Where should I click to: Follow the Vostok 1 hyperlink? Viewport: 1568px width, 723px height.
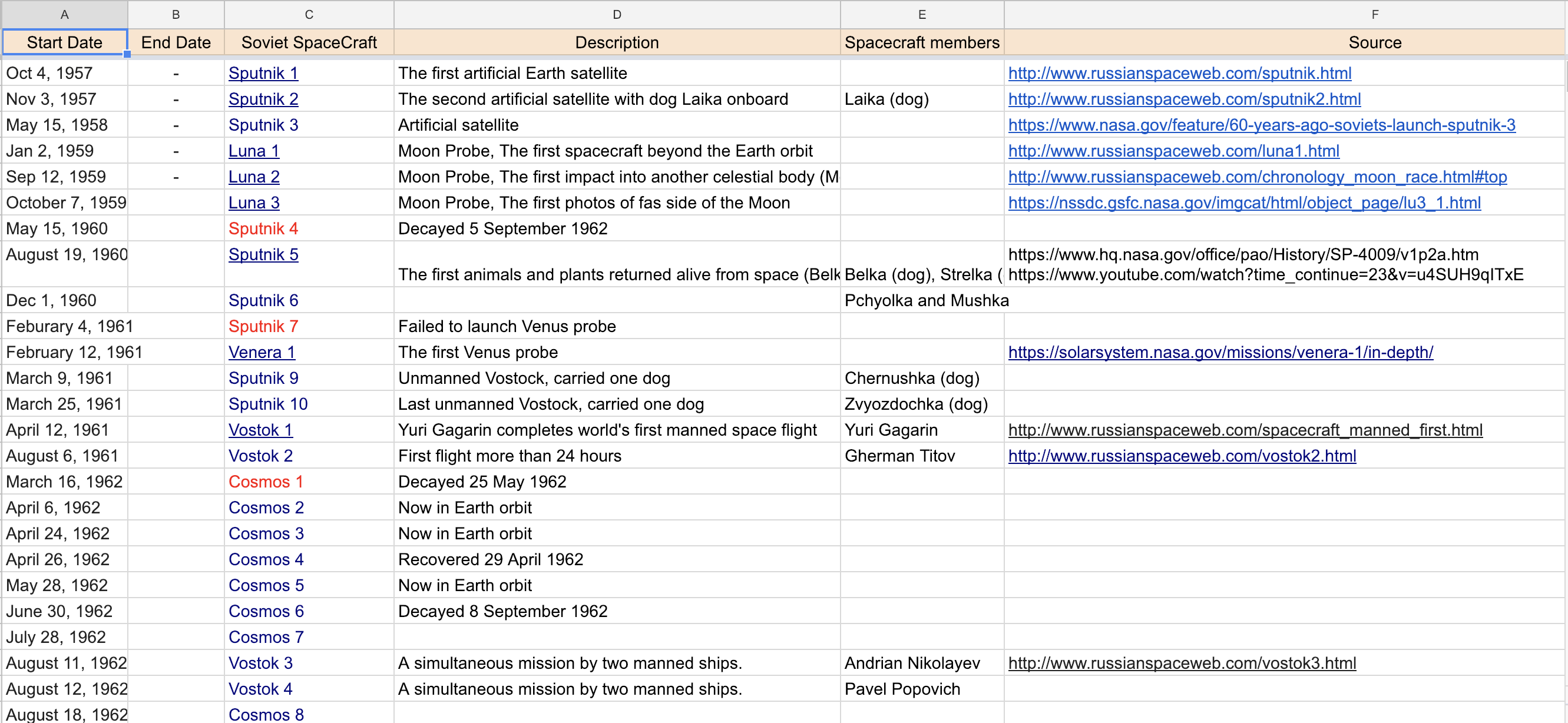[260, 430]
